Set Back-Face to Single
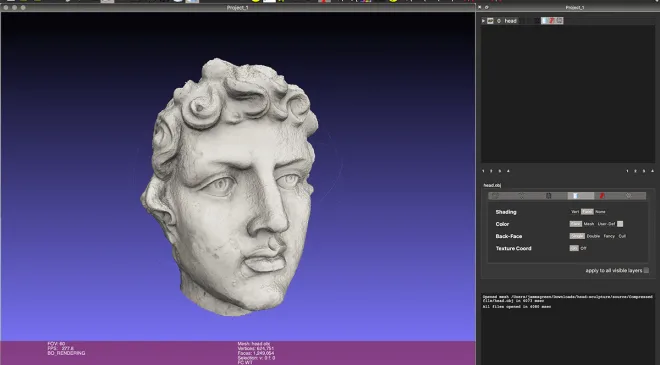Viewport: 660px width, 365px height. 577,236
